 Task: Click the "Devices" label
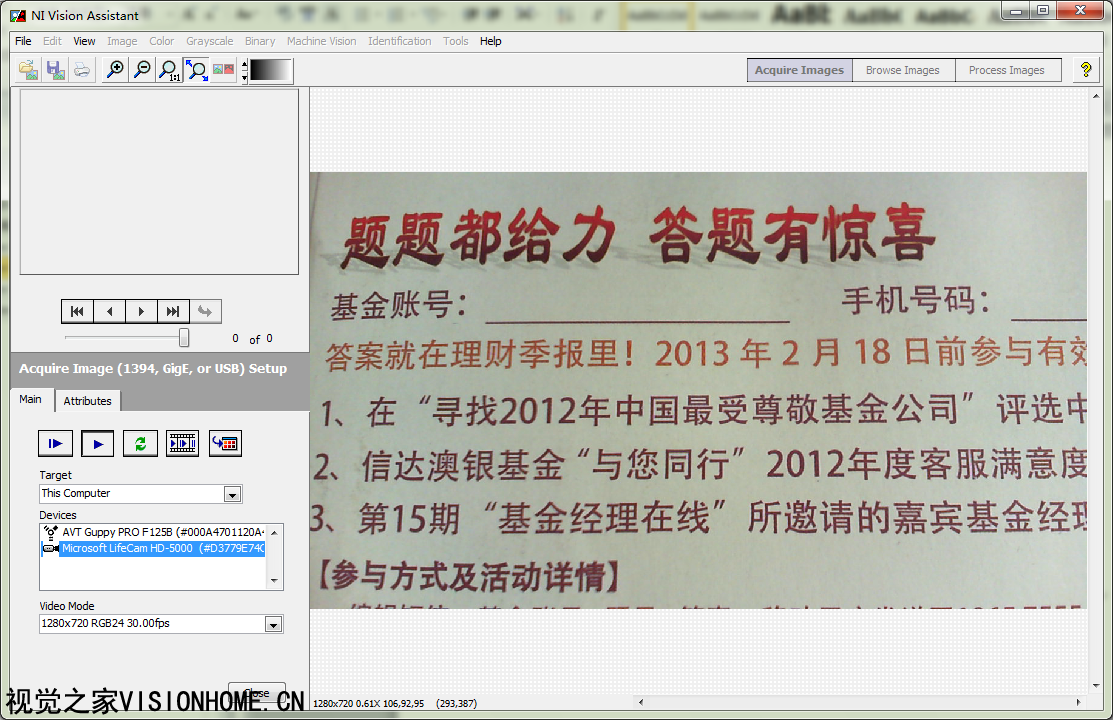(57, 515)
